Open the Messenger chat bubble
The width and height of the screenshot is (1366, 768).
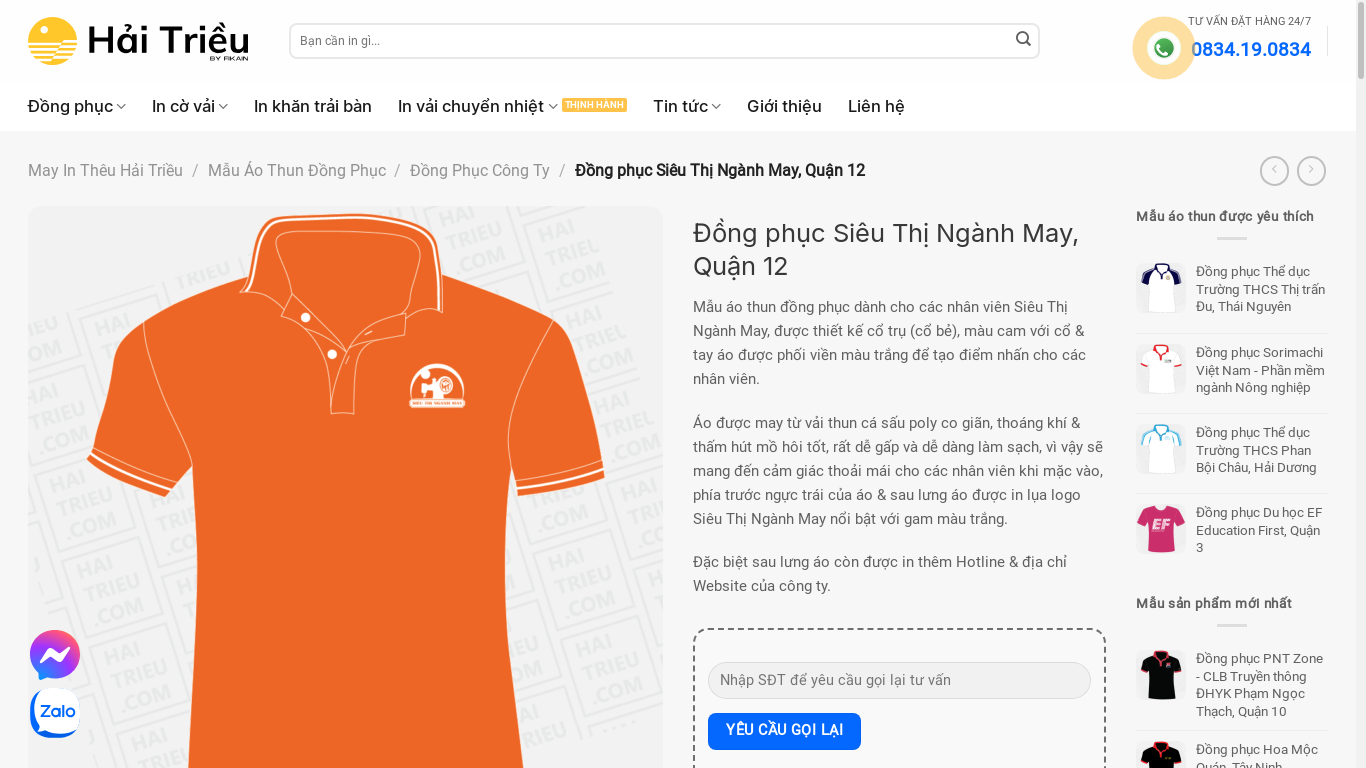55,655
